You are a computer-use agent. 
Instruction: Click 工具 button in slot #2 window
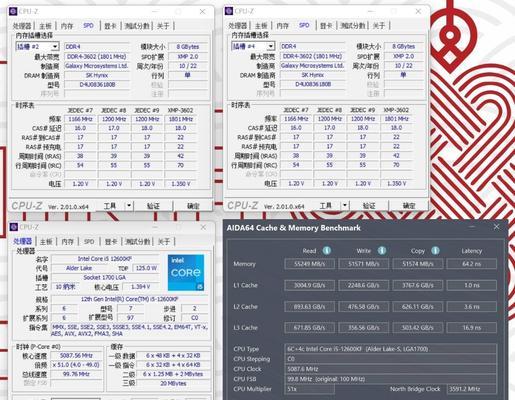110,206
